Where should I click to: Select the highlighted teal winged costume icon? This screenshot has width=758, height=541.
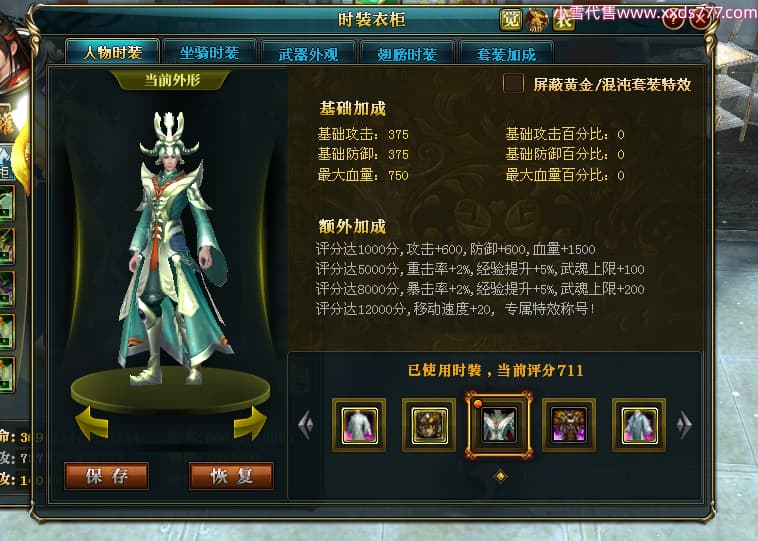(499, 425)
